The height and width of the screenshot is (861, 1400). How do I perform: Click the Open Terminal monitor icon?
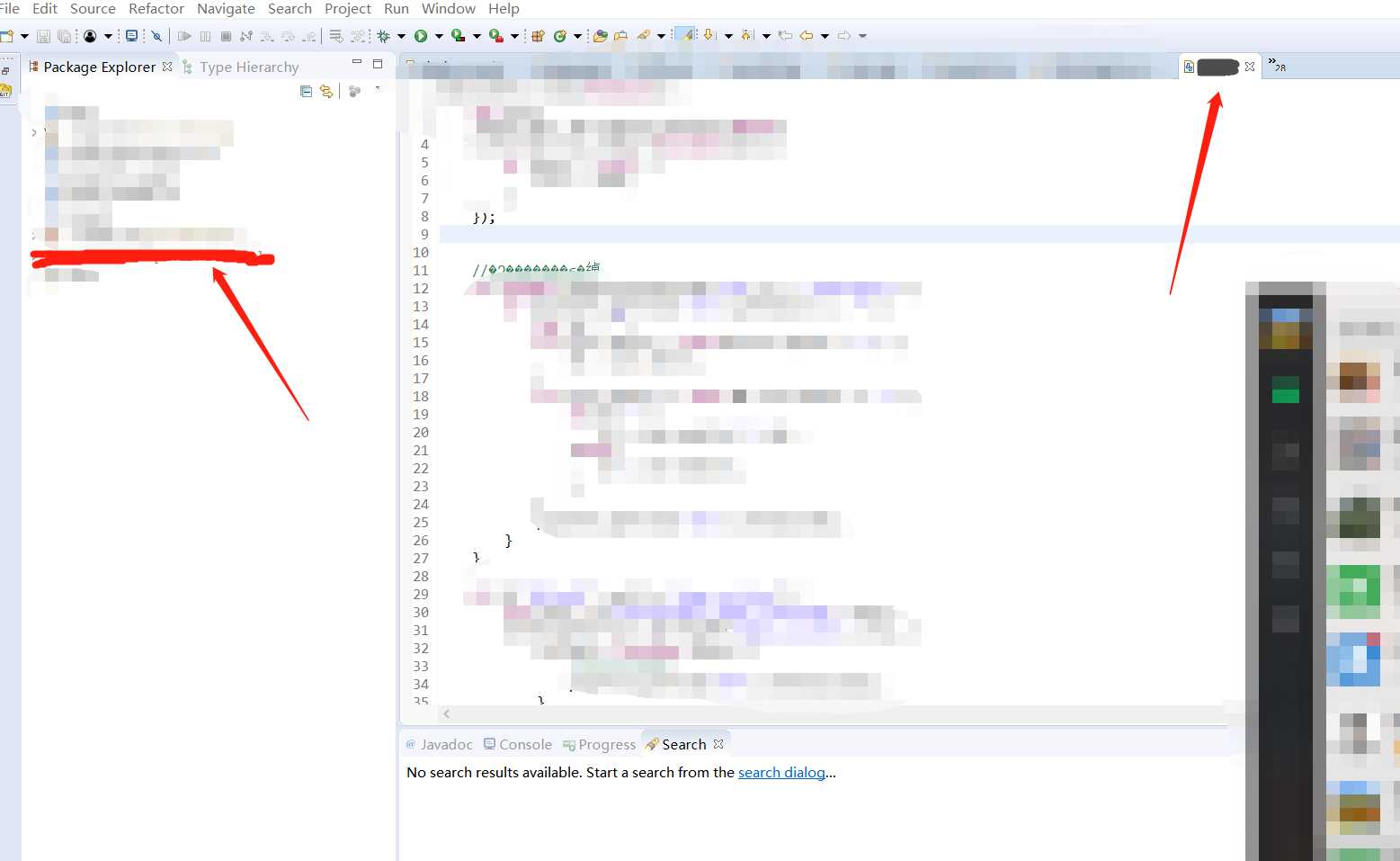(x=131, y=36)
